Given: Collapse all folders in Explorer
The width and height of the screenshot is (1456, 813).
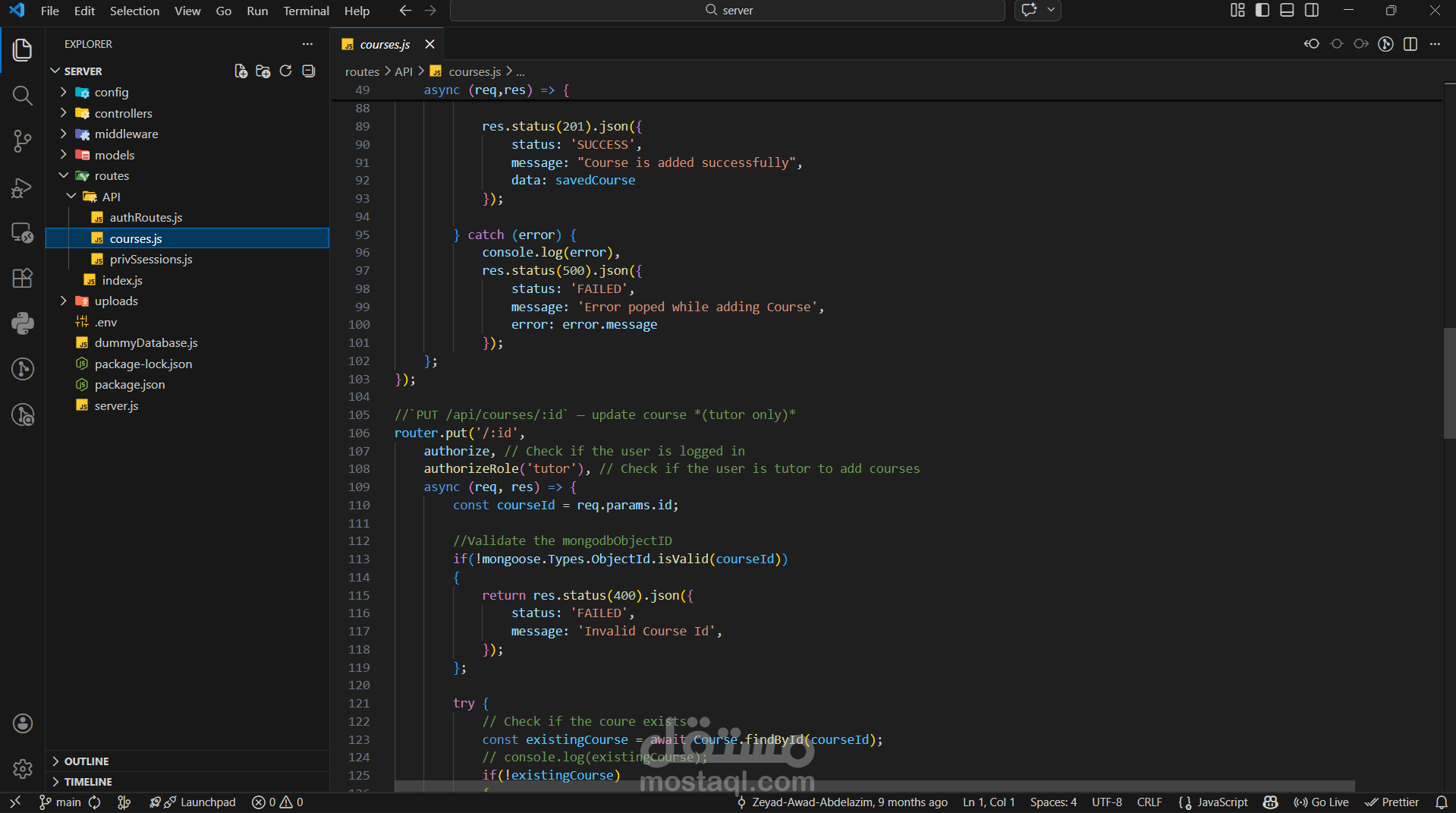Looking at the screenshot, I should point(308,71).
